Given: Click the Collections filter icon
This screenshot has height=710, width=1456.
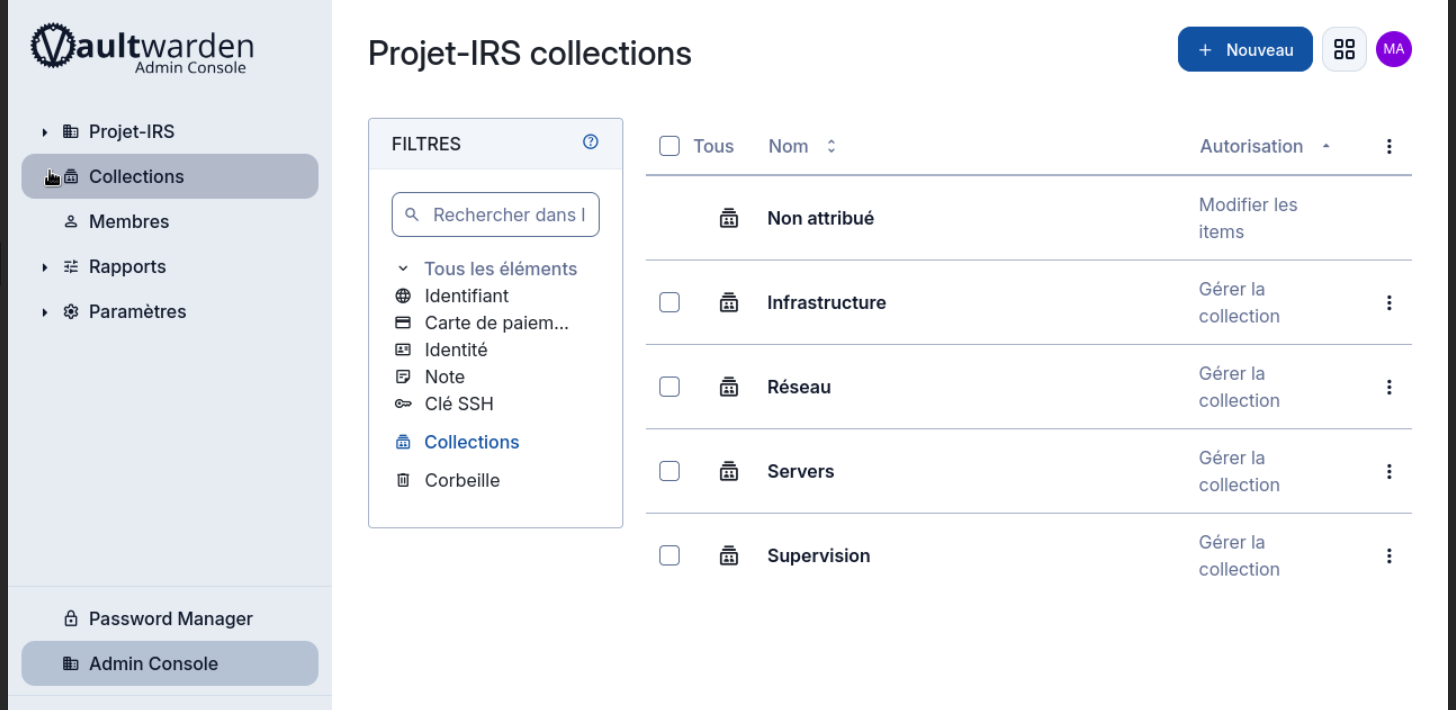Looking at the screenshot, I should tap(403, 442).
